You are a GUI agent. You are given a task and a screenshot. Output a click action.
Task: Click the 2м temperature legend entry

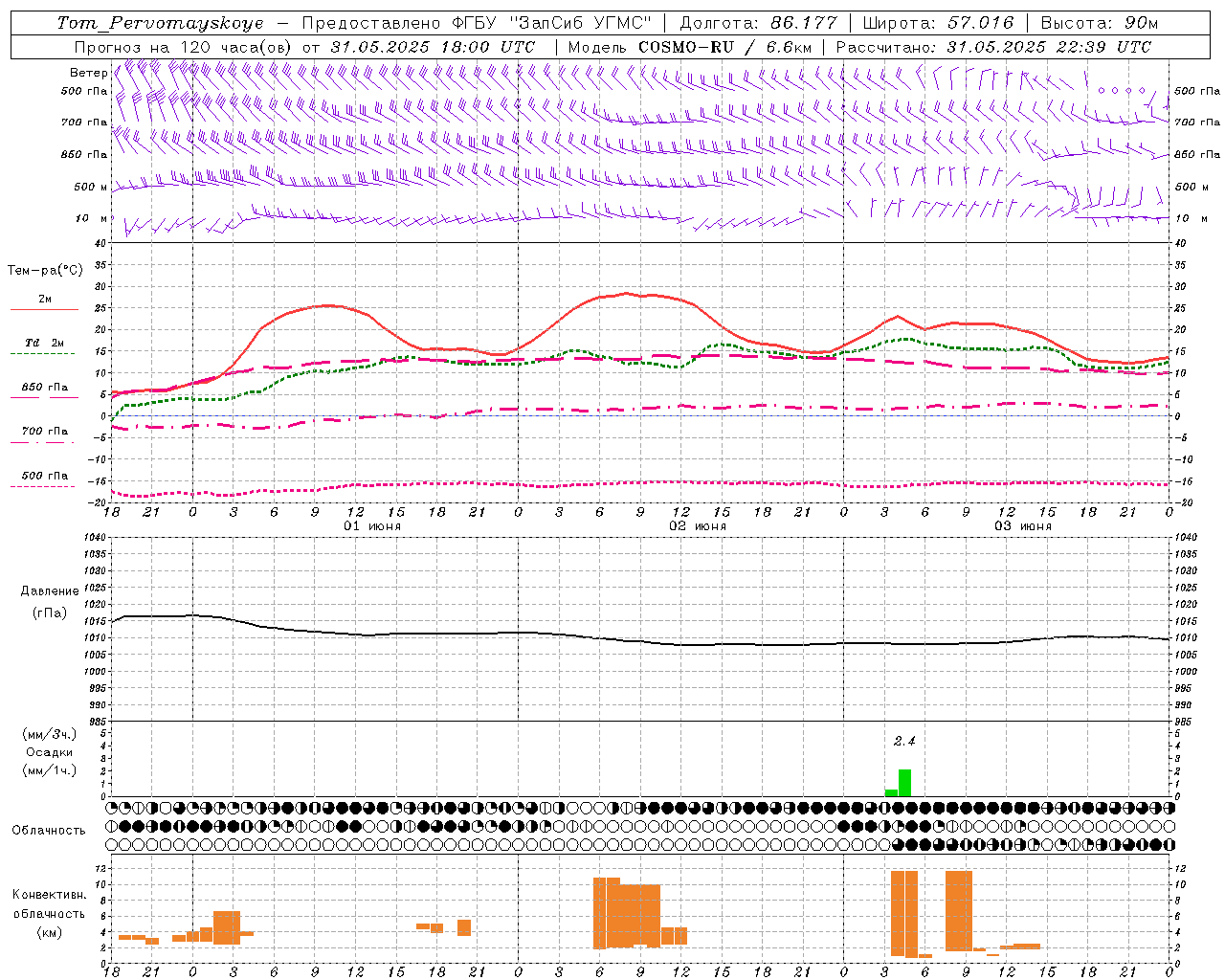click(x=45, y=299)
